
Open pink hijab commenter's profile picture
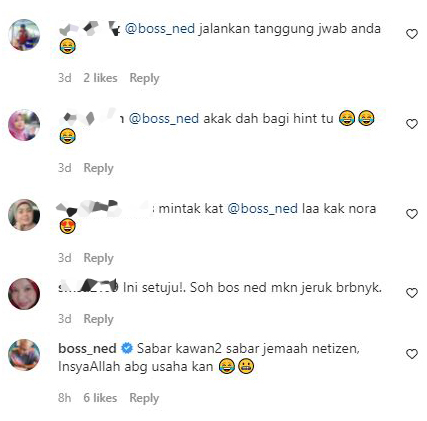tap(24, 125)
